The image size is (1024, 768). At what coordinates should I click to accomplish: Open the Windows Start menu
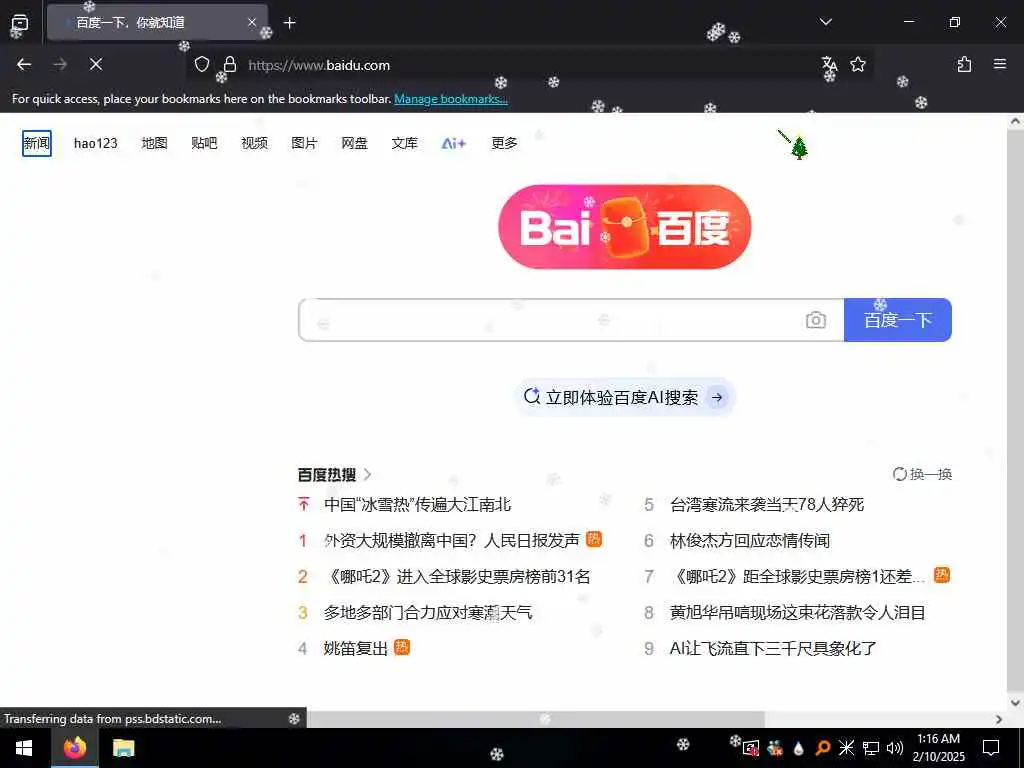[x=24, y=748]
